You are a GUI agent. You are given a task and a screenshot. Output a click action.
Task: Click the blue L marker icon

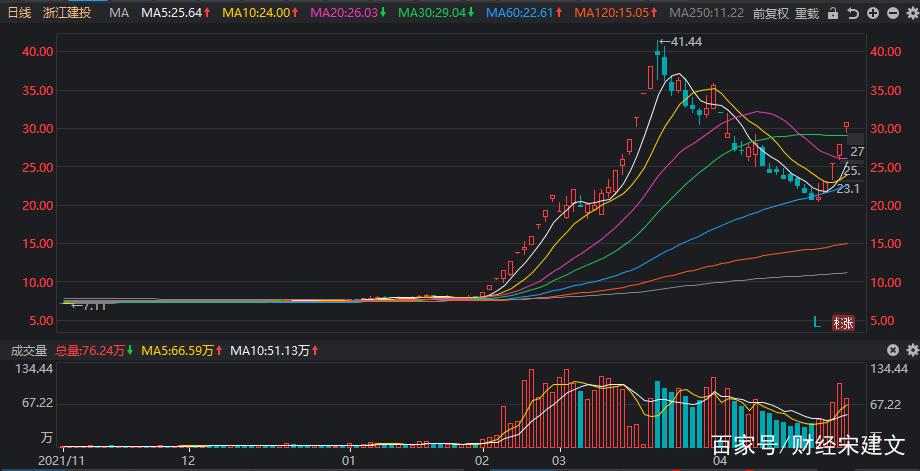[817, 322]
